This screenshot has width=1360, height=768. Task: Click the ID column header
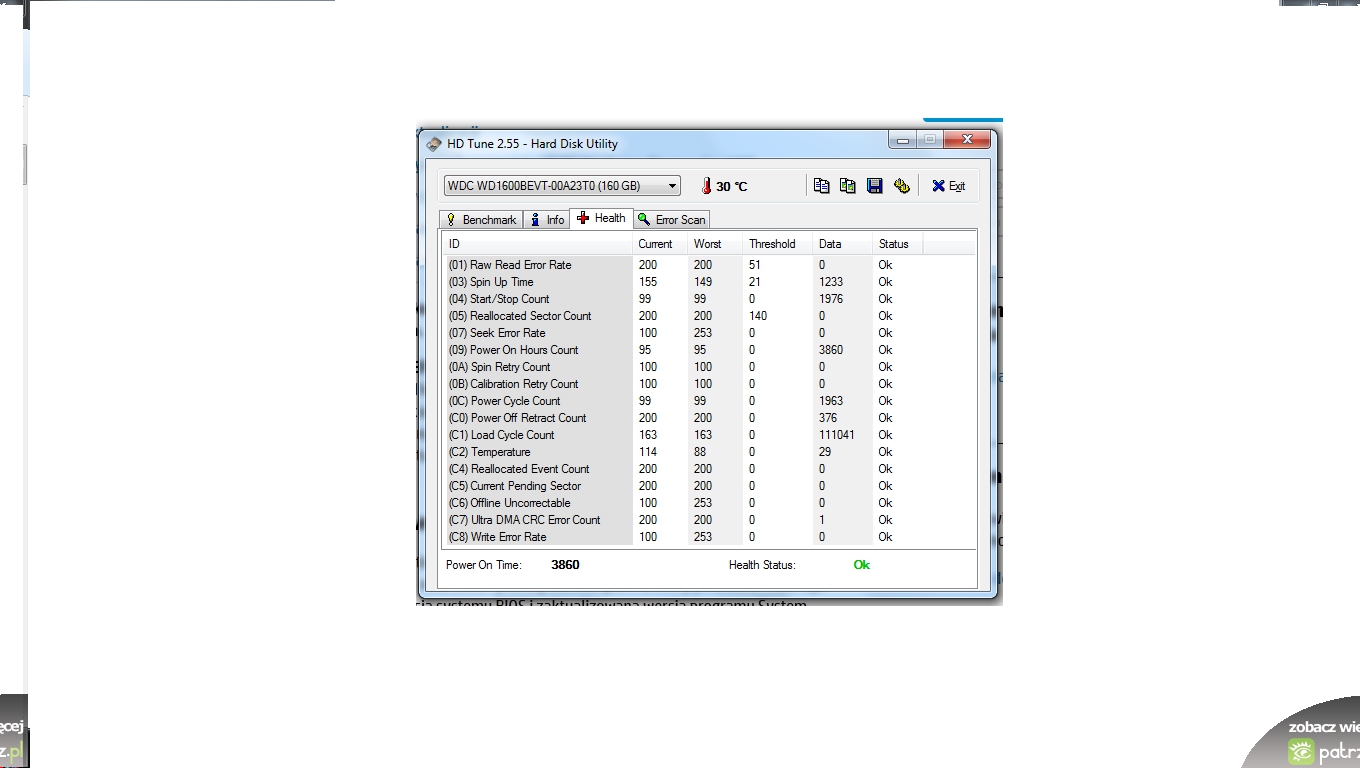537,244
